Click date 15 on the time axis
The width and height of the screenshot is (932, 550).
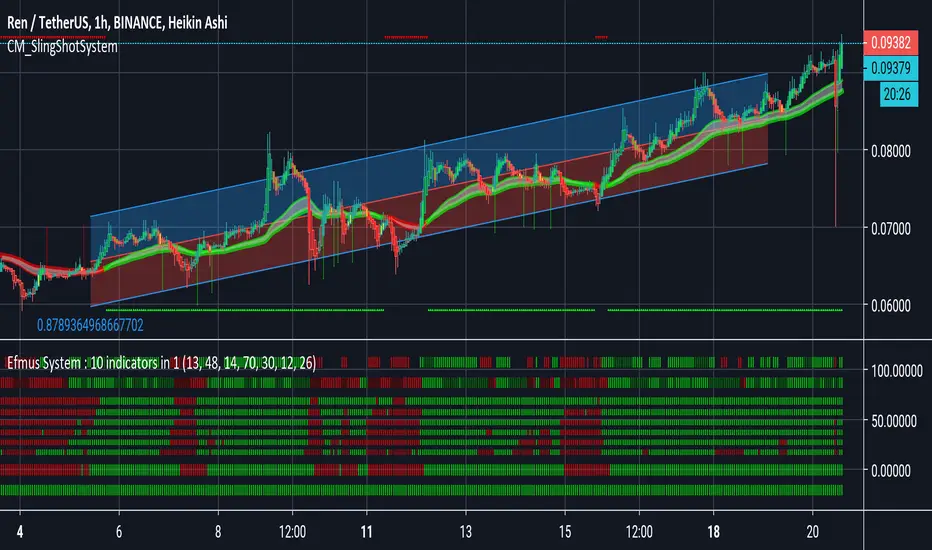click(565, 531)
